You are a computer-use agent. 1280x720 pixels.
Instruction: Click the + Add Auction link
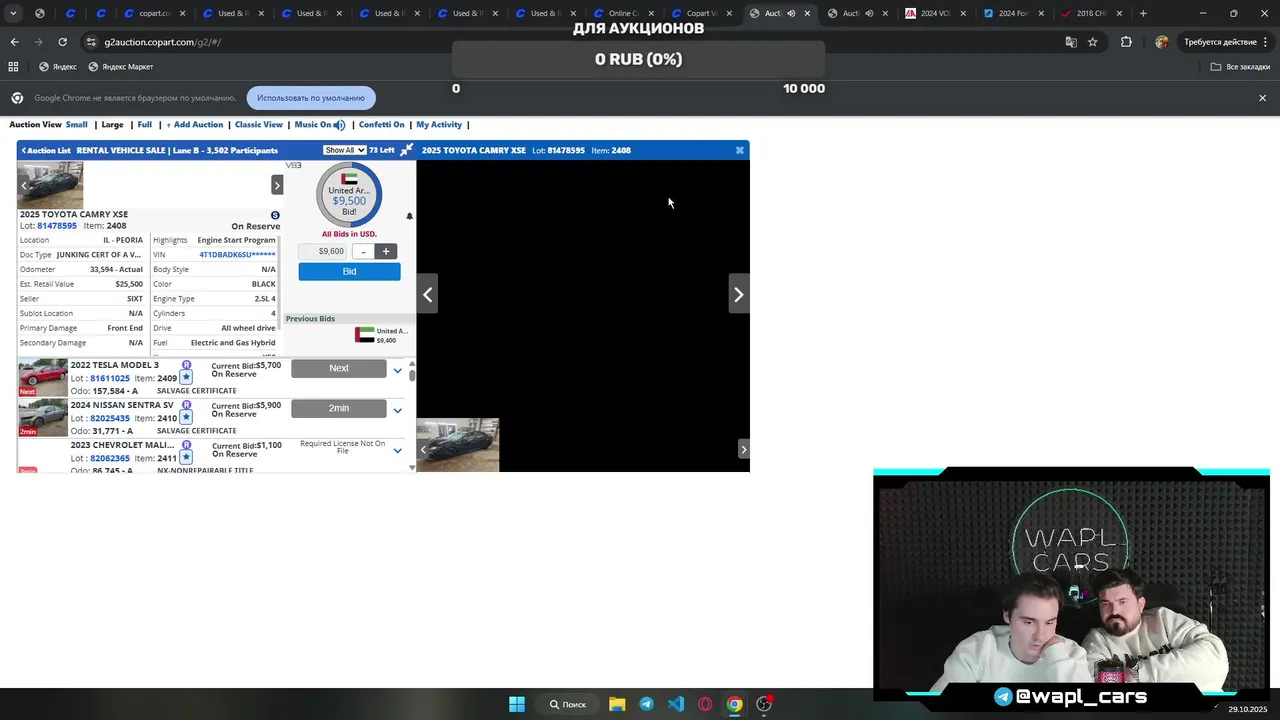(194, 125)
